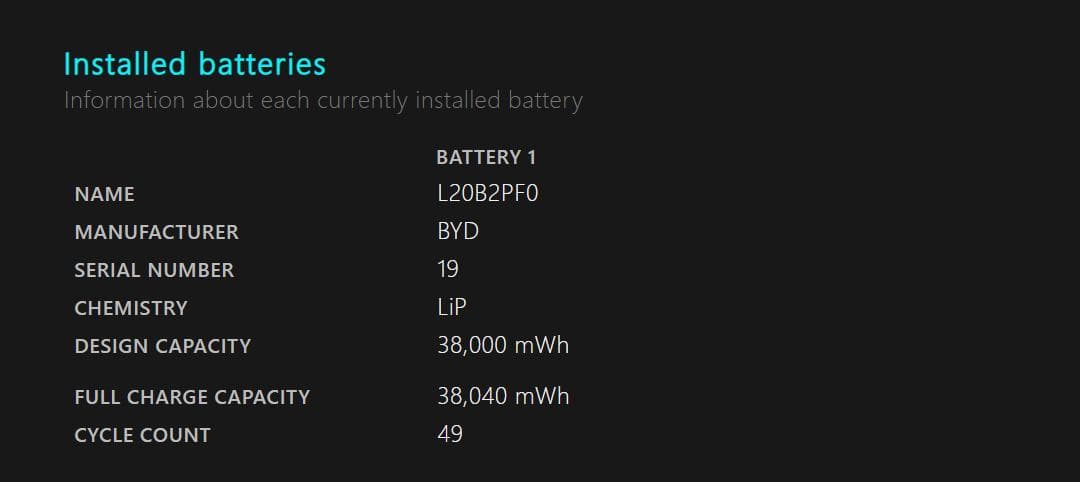Image resolution: width=1080 pixels, height=482 pixels.
Task: Click the CYCLE COUNT row label
Action: pos(142,435)
